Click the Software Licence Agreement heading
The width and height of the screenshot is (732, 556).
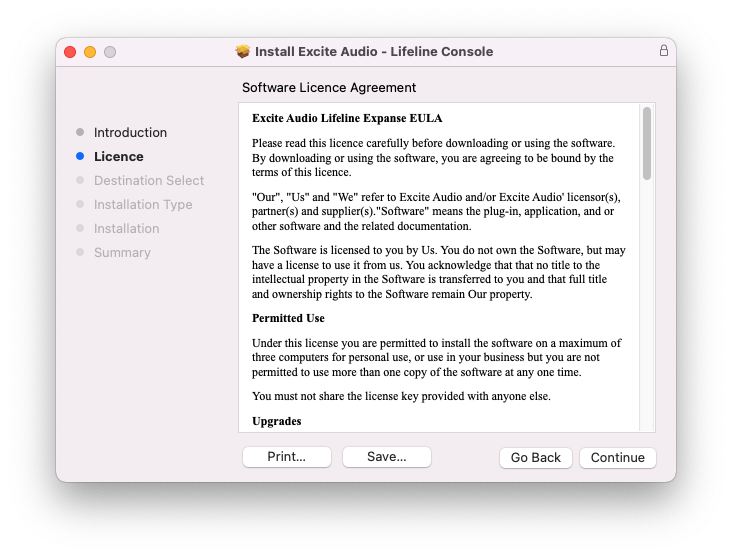point(329,88)
